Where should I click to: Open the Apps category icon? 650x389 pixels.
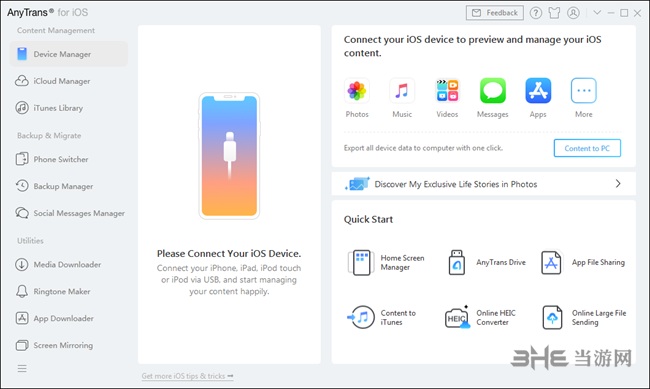pyautogui.click(x=538, y=90)
